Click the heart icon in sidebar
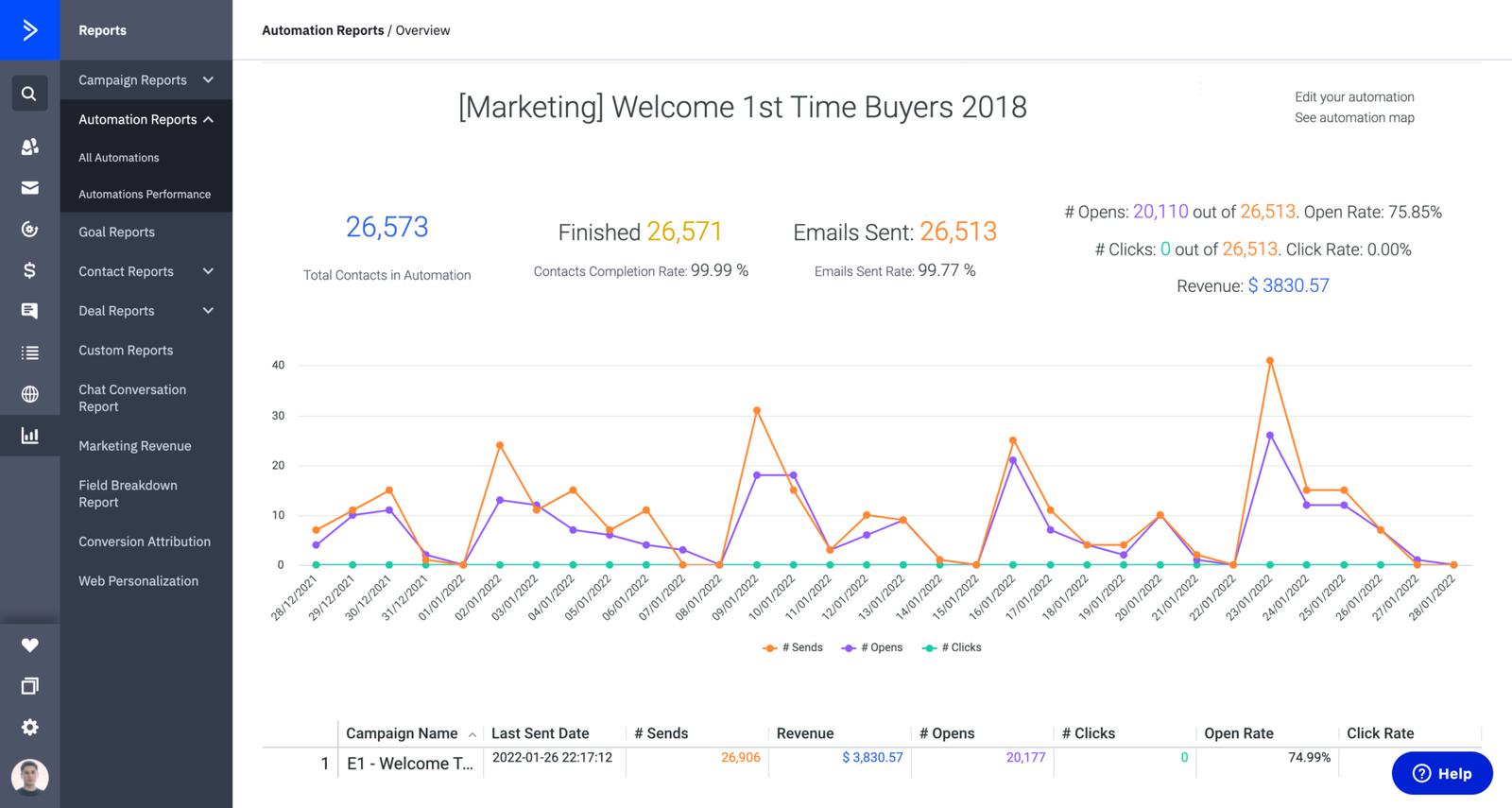 [x=29, y=645]
